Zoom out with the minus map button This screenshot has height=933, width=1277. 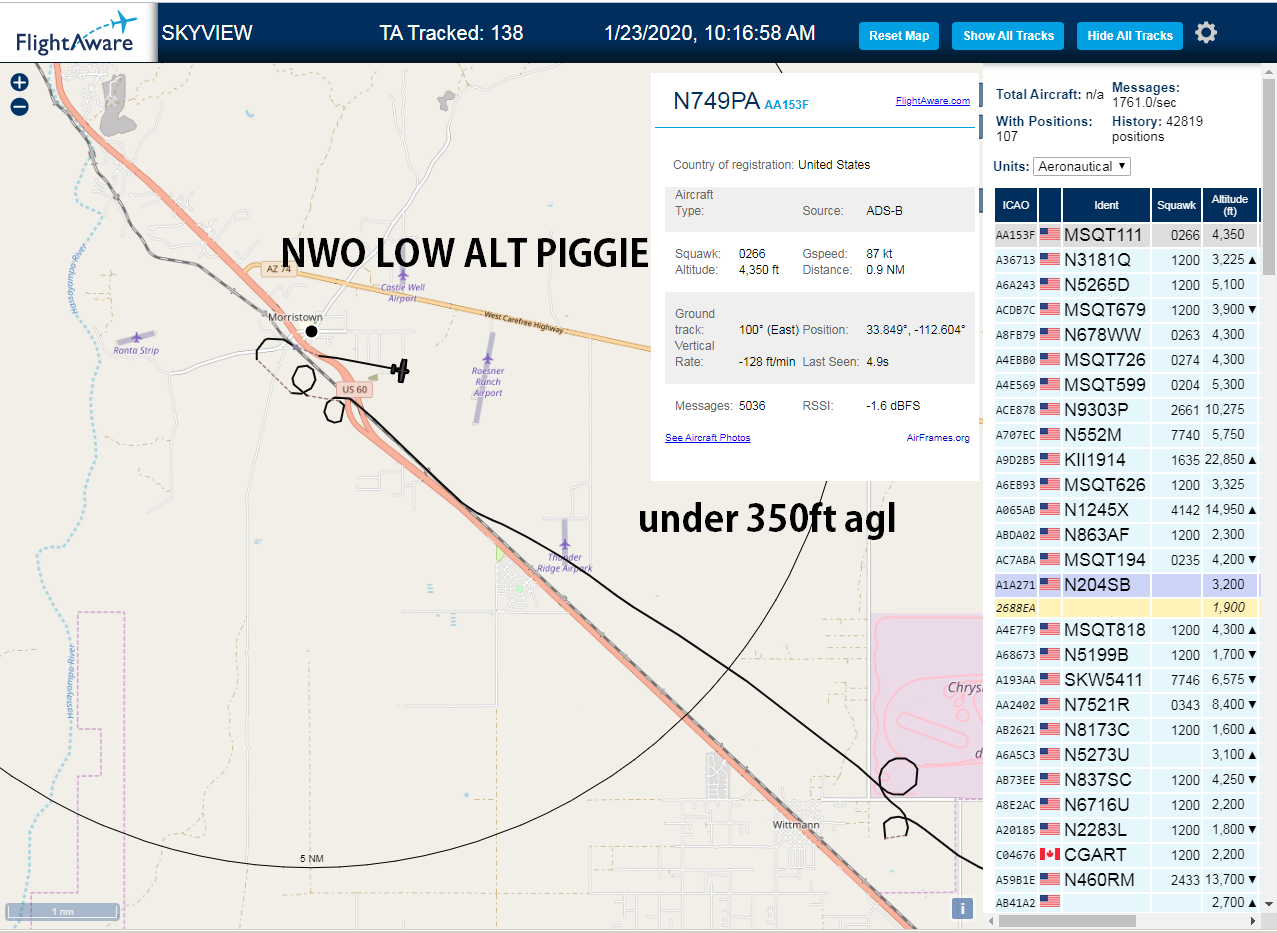click(x=19, y=107)
